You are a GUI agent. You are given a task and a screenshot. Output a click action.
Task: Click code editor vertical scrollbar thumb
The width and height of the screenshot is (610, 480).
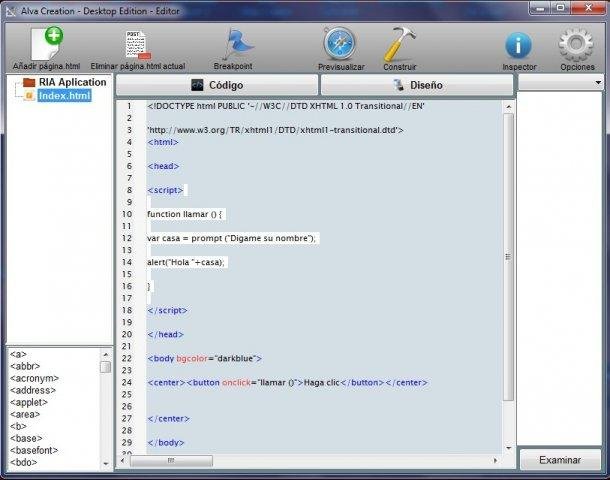(x=508, y=257)
